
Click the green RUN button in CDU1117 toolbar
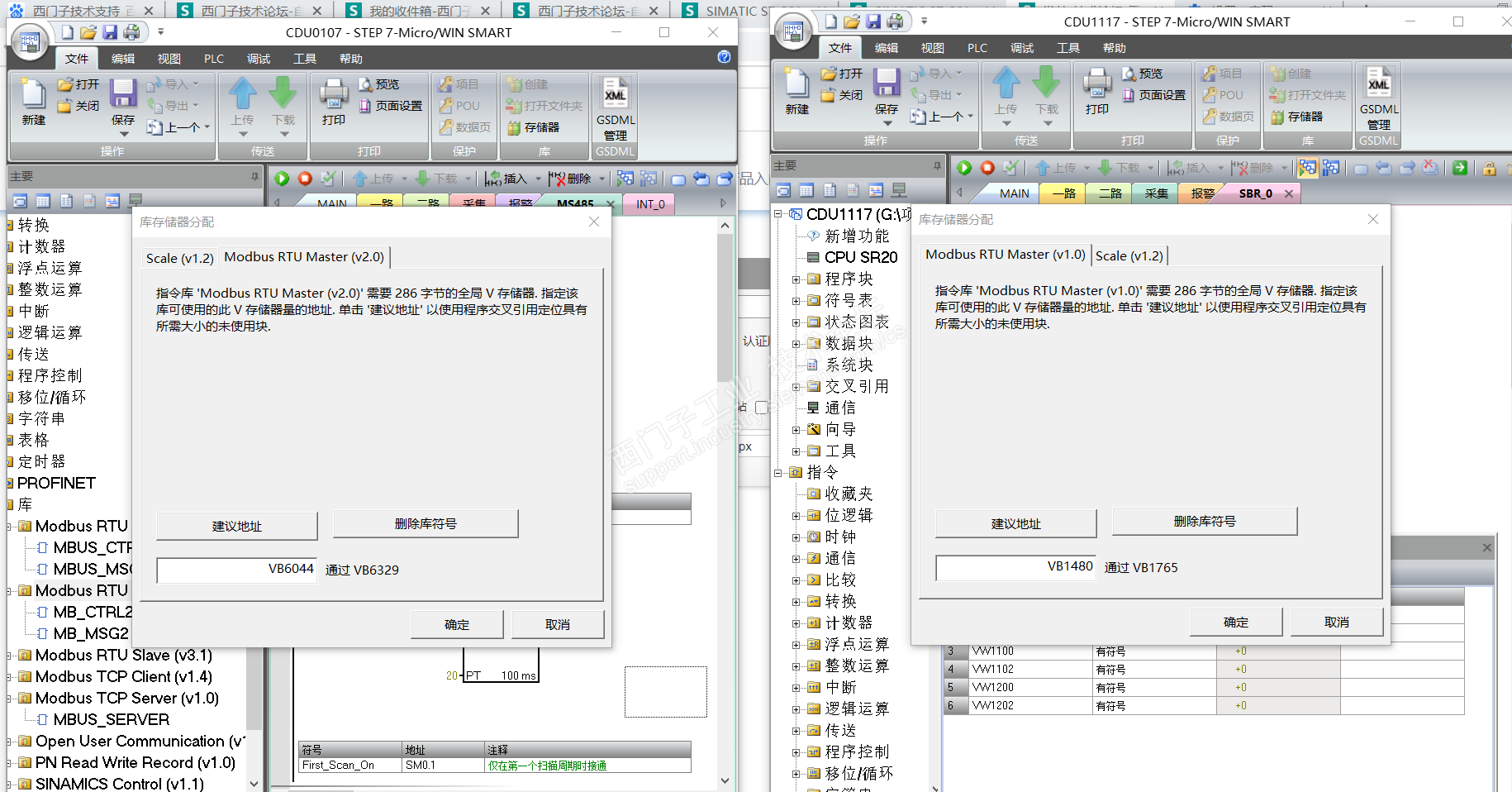coord(964,168)
